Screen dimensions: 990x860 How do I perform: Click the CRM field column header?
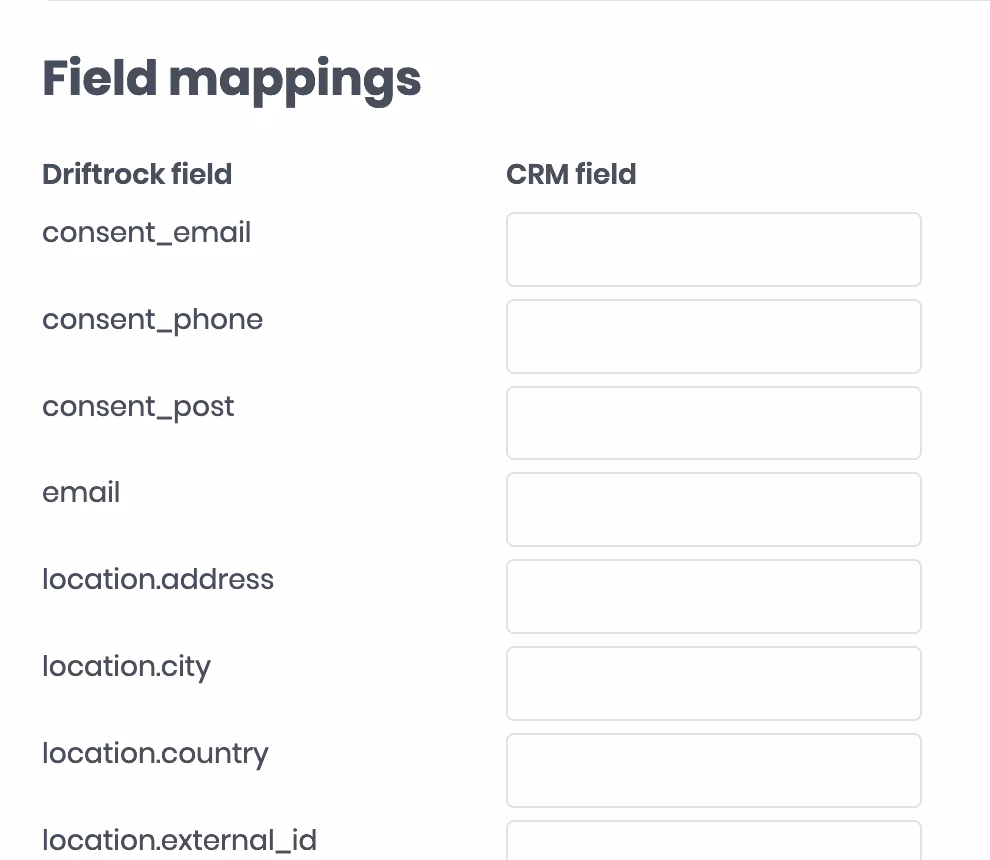point(571,174)
